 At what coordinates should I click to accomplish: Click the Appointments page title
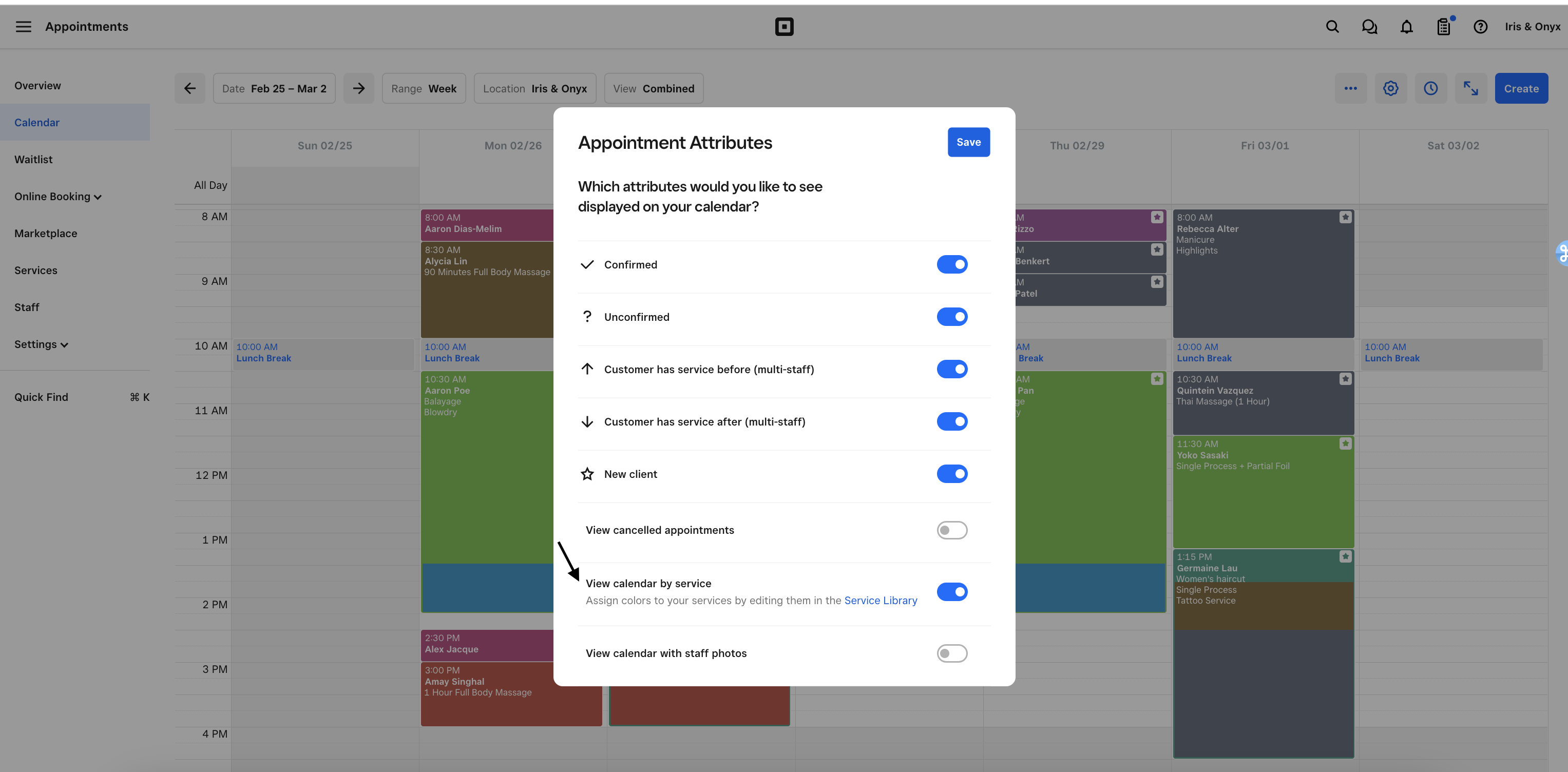[86, 27]
